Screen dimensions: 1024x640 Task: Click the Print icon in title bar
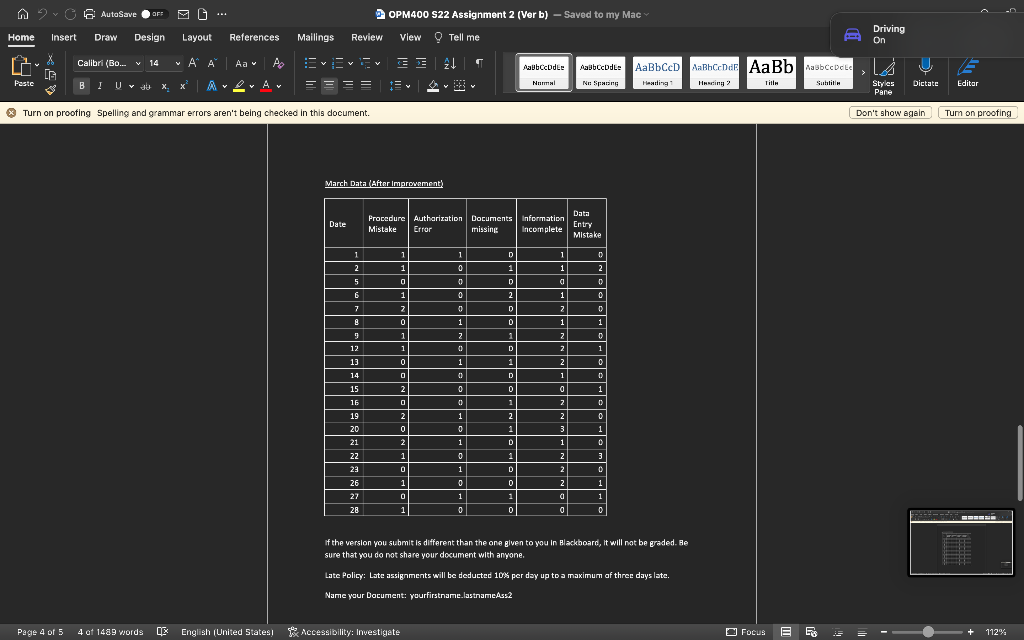coord(90,14)
